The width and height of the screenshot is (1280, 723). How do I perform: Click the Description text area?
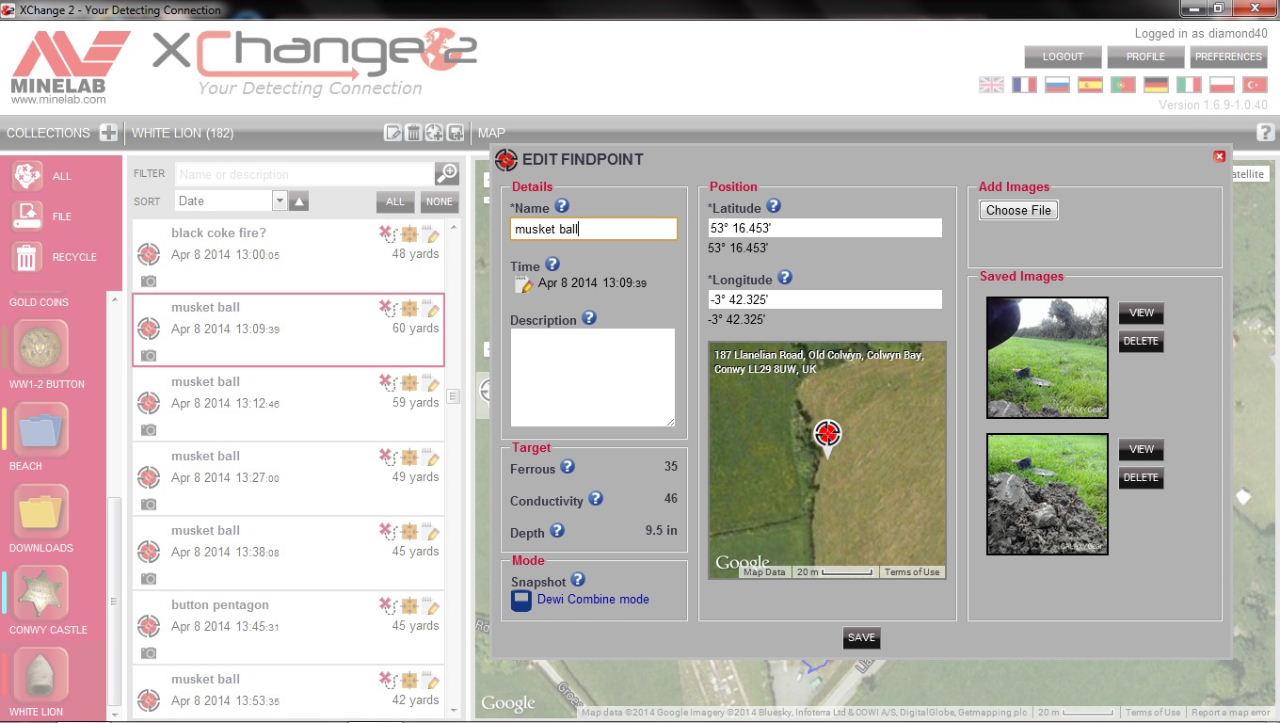[593, 378]
